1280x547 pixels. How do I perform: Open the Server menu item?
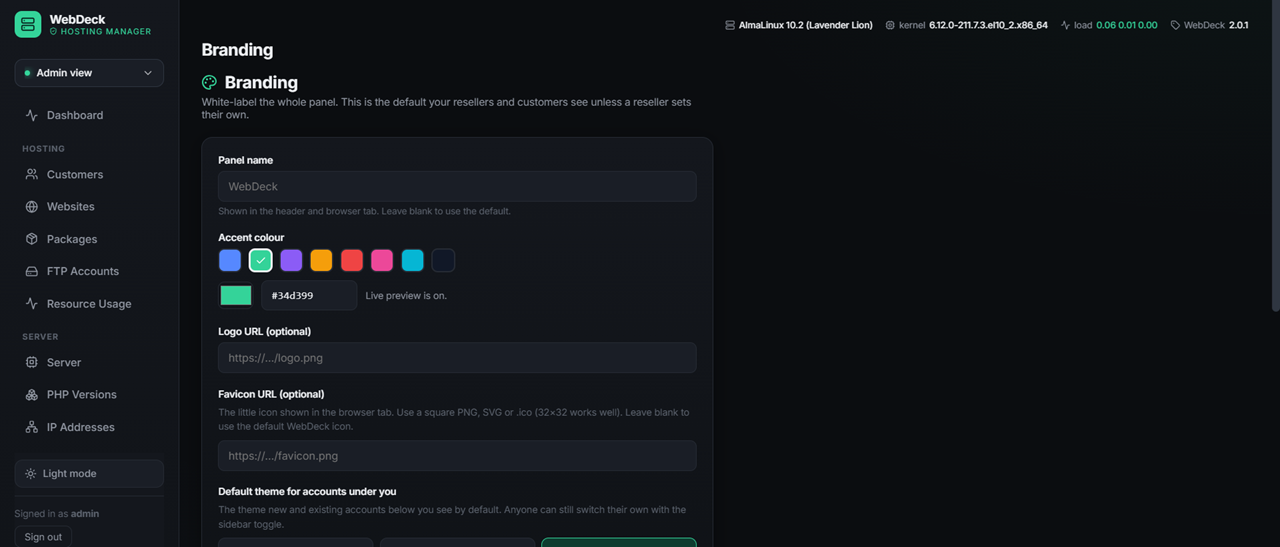click(89, 362)
